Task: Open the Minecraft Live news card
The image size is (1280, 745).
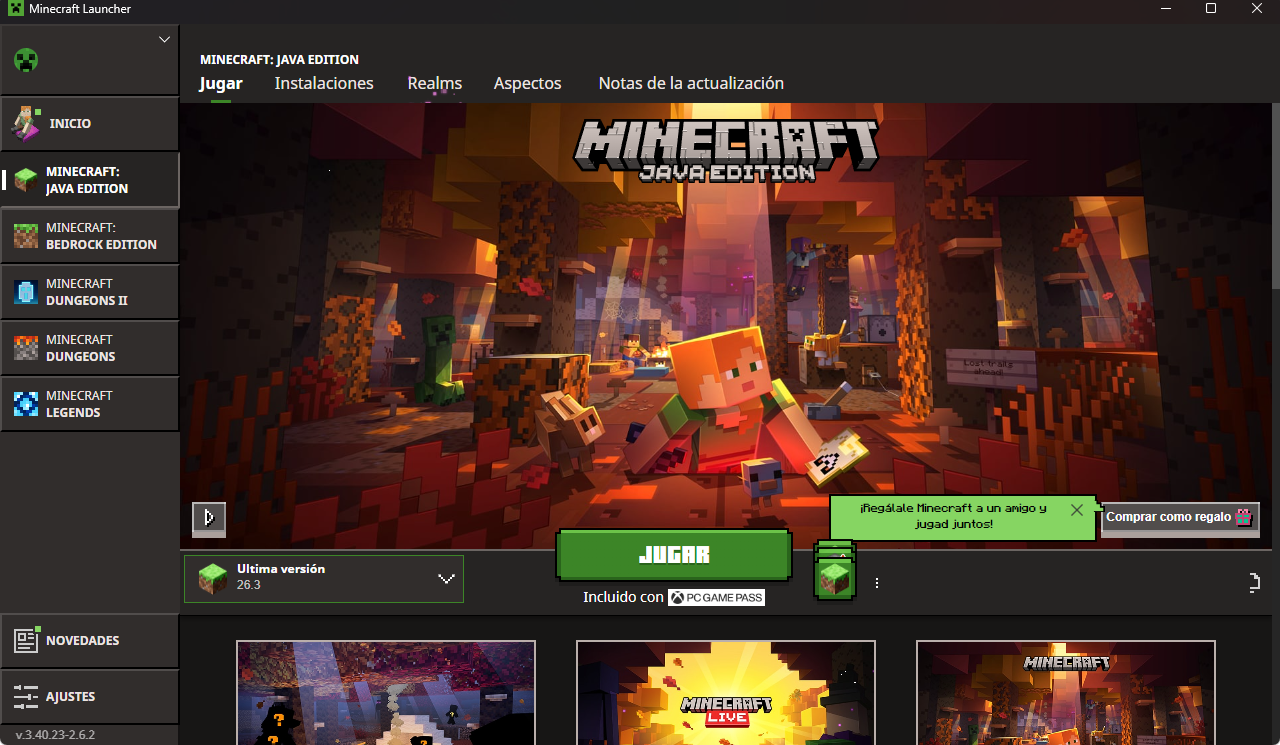Action: [726, 693]
